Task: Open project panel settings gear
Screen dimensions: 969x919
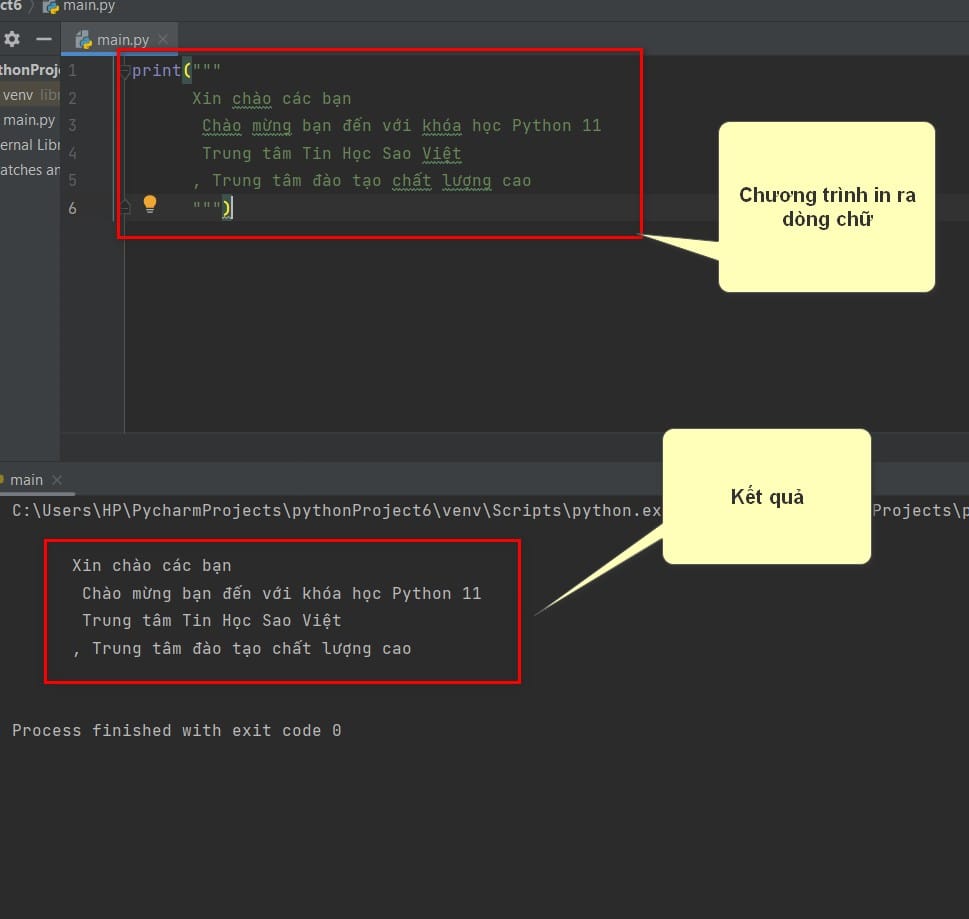Action: [x=12, y=39]
